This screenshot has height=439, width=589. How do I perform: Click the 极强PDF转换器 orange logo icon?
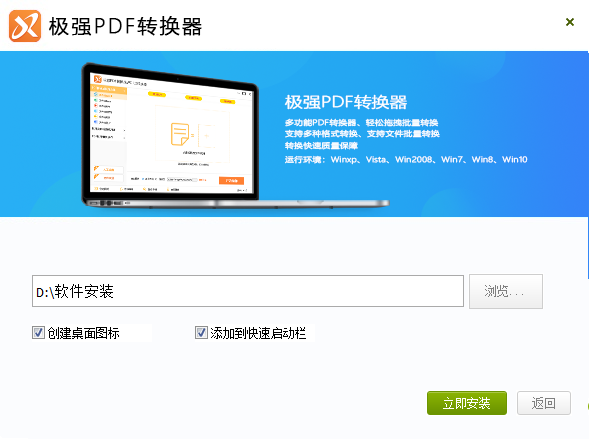pyautogui.click(x=25, y=26)
